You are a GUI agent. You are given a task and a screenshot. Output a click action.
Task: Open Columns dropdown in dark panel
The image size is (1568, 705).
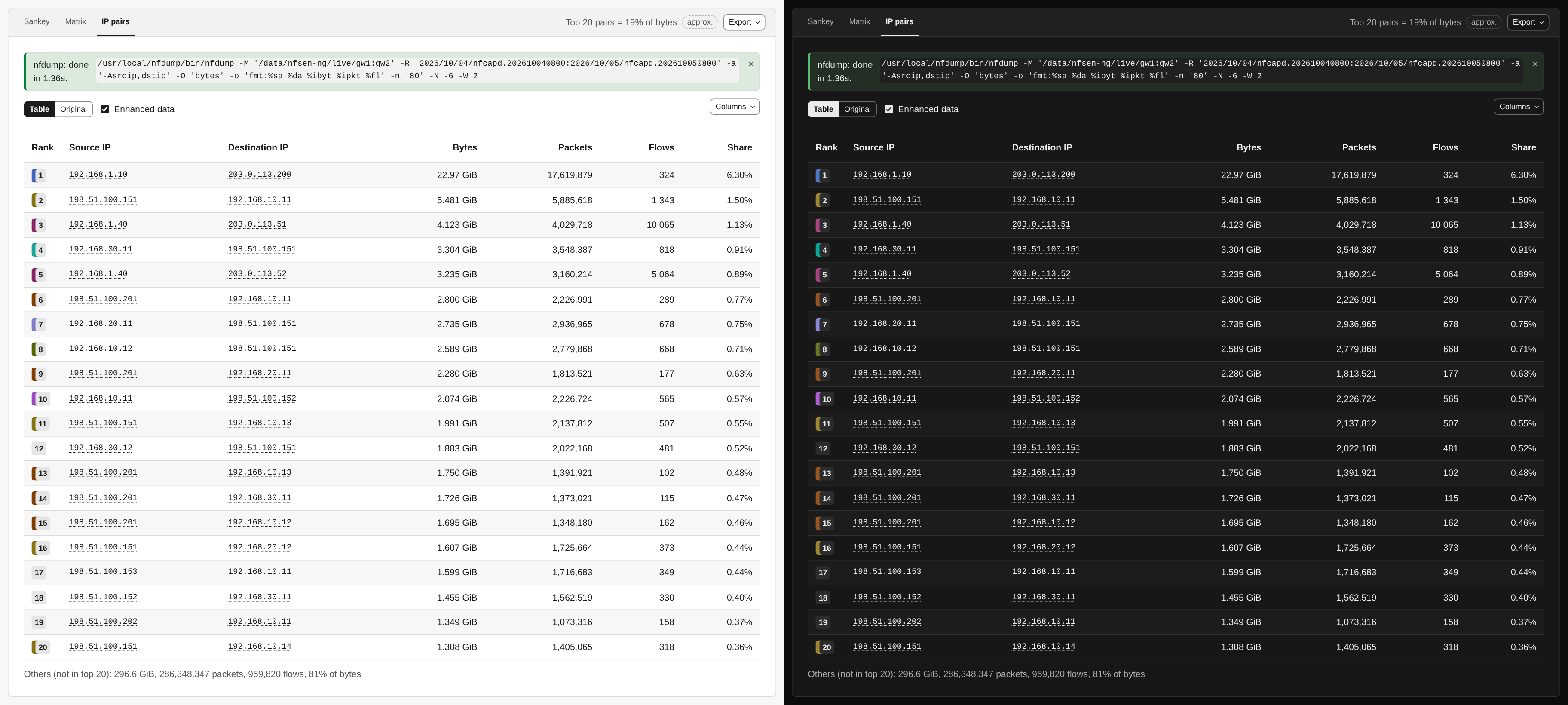1519,107
